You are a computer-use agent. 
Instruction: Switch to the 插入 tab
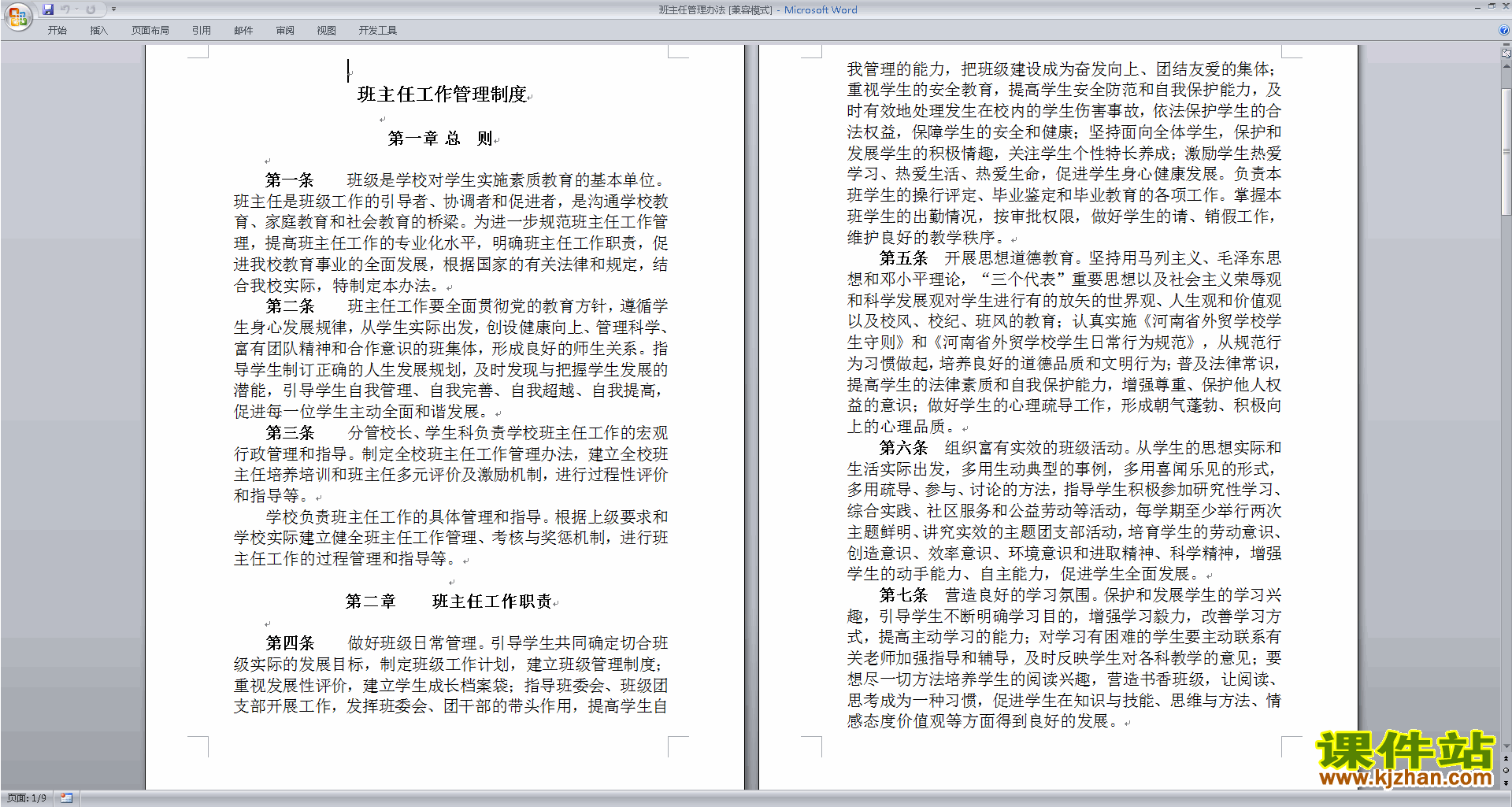[x=98, y=30]
